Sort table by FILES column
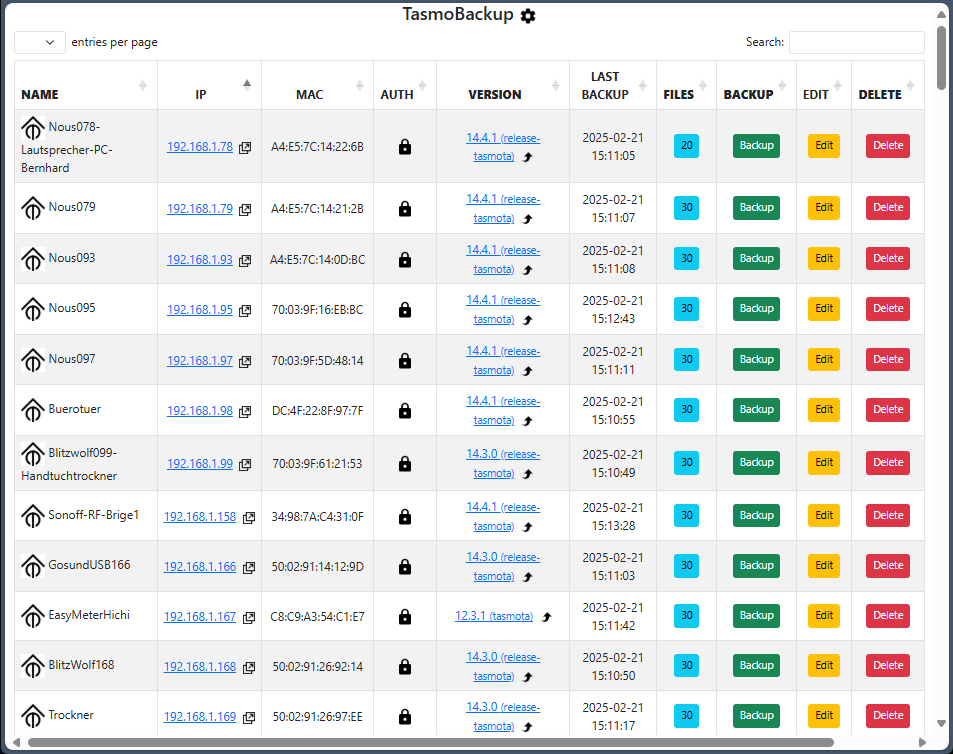Image resolution: width=953 pixels, height=754 pixels. coord(686,85)
